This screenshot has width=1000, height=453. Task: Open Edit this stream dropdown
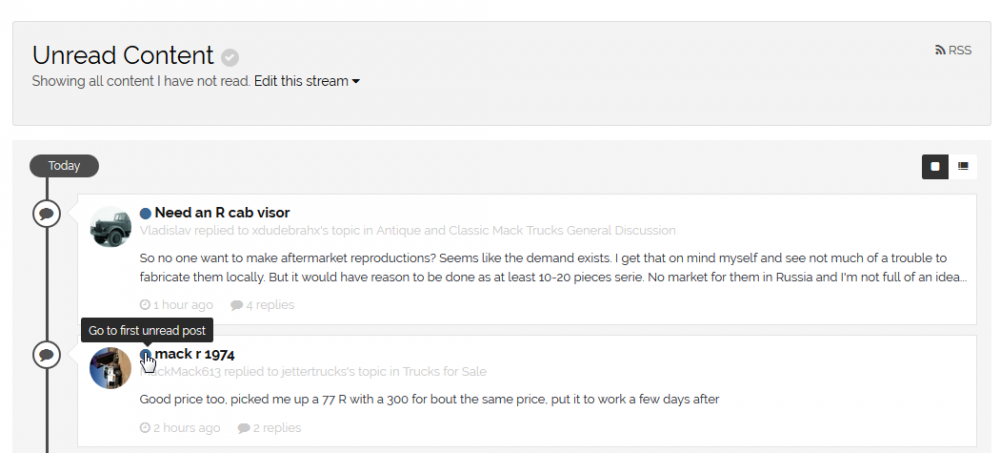[x=307, y=81]
